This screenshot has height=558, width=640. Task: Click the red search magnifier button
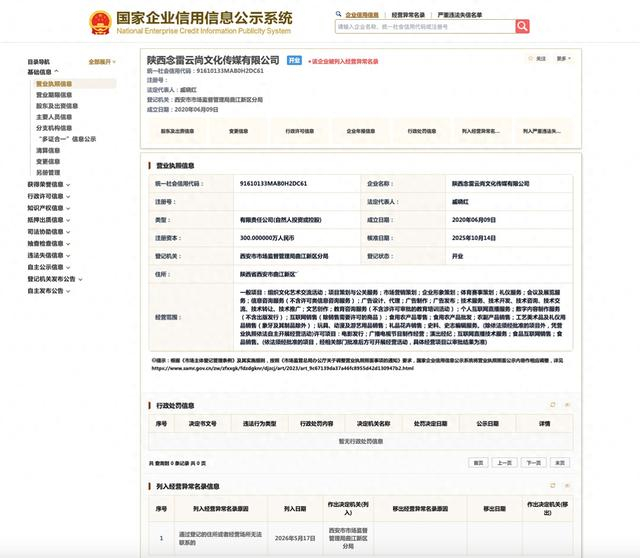pyautogui.click(x=522, y=27)
